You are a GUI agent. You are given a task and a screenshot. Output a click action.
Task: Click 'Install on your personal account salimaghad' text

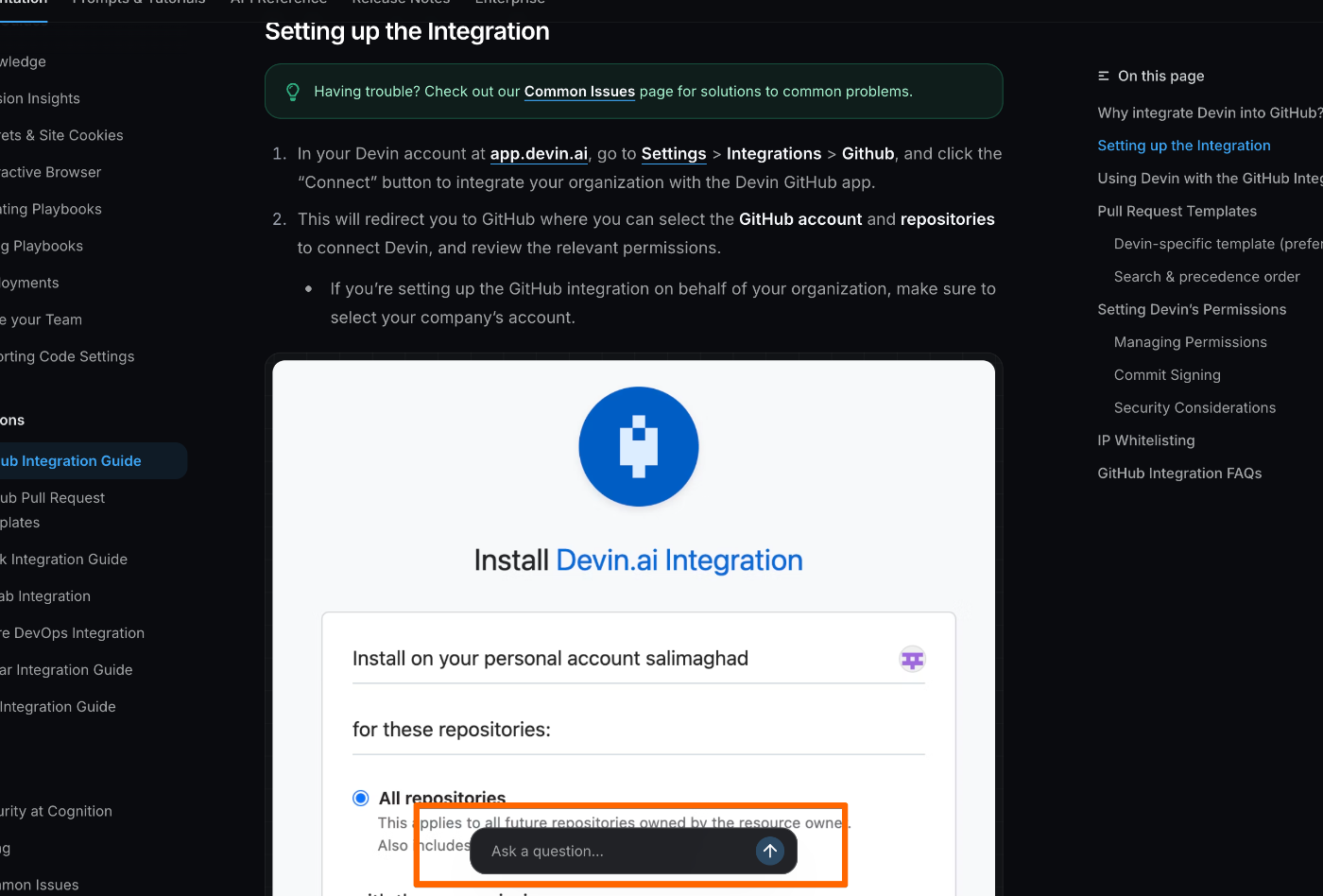tap(550, 659)
